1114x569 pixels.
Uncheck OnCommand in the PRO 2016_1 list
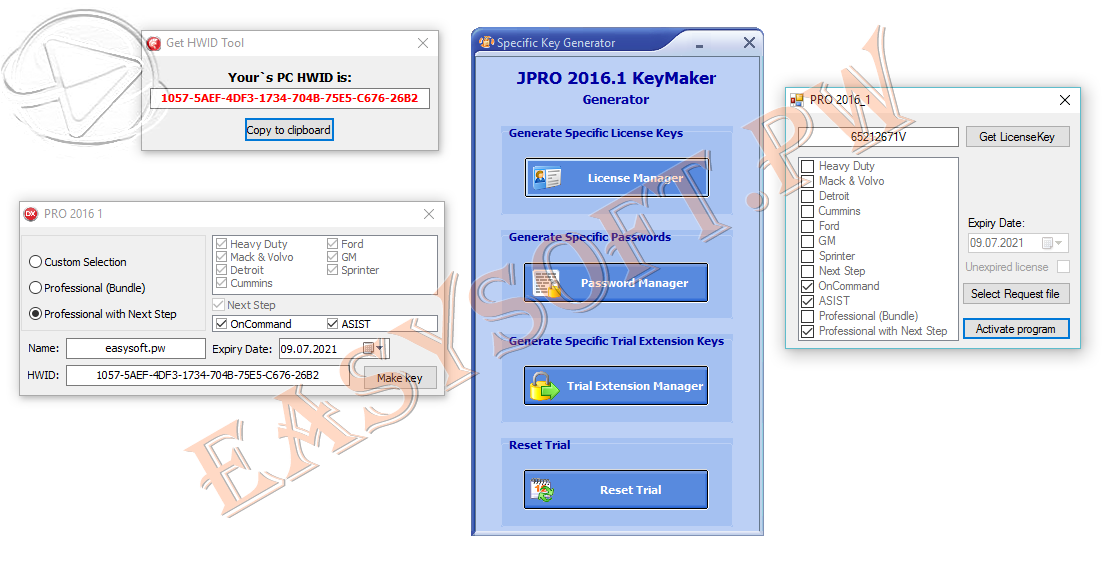807,286
